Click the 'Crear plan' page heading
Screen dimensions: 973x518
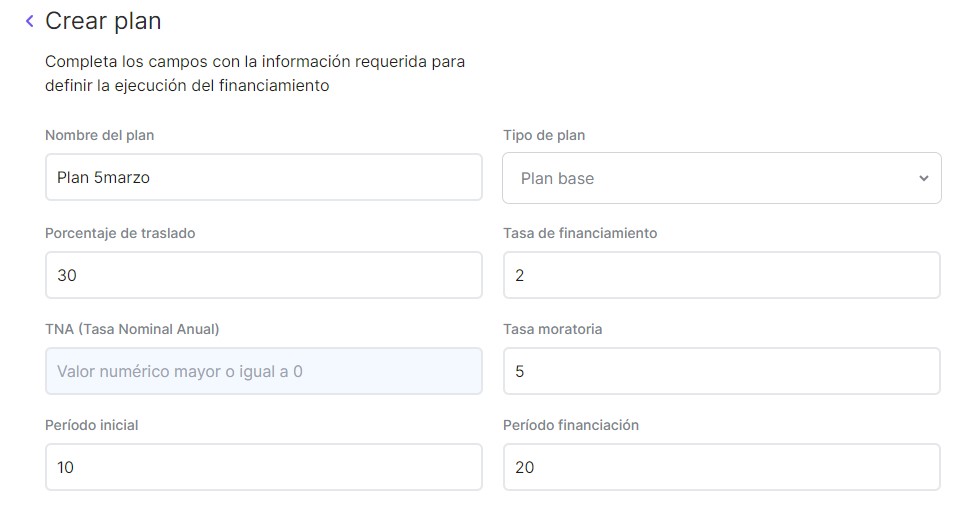pos(103,21)
